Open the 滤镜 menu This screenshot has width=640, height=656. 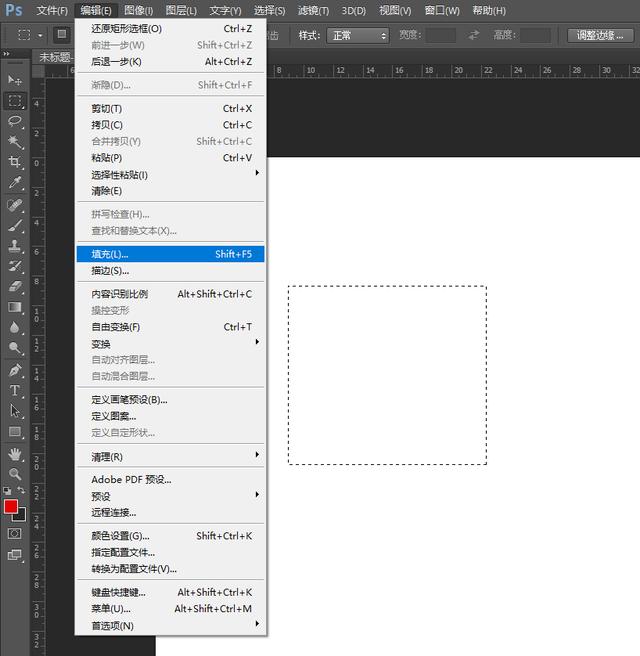click(313, 10)
